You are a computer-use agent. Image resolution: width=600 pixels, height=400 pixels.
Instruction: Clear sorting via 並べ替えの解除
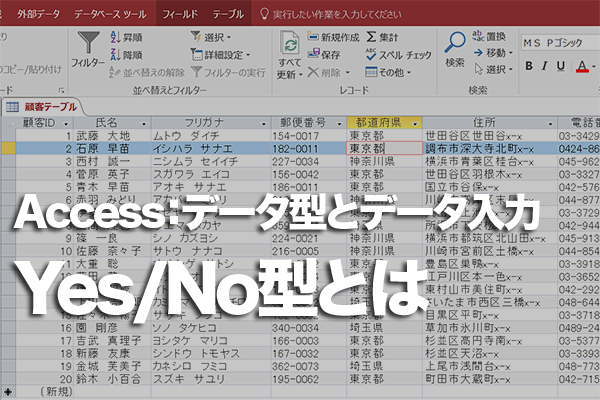[147, 72]
